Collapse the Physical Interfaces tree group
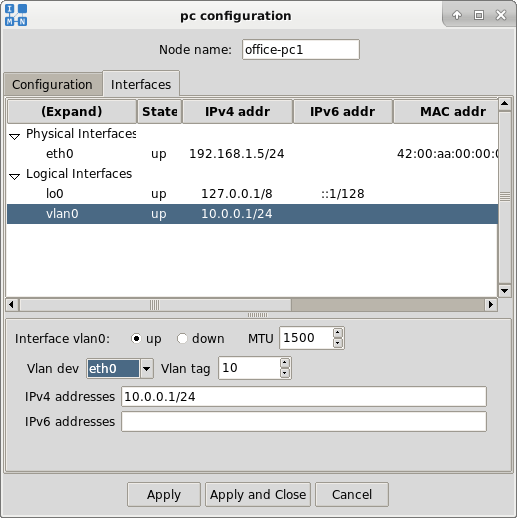517x518 pixels. 14,136
